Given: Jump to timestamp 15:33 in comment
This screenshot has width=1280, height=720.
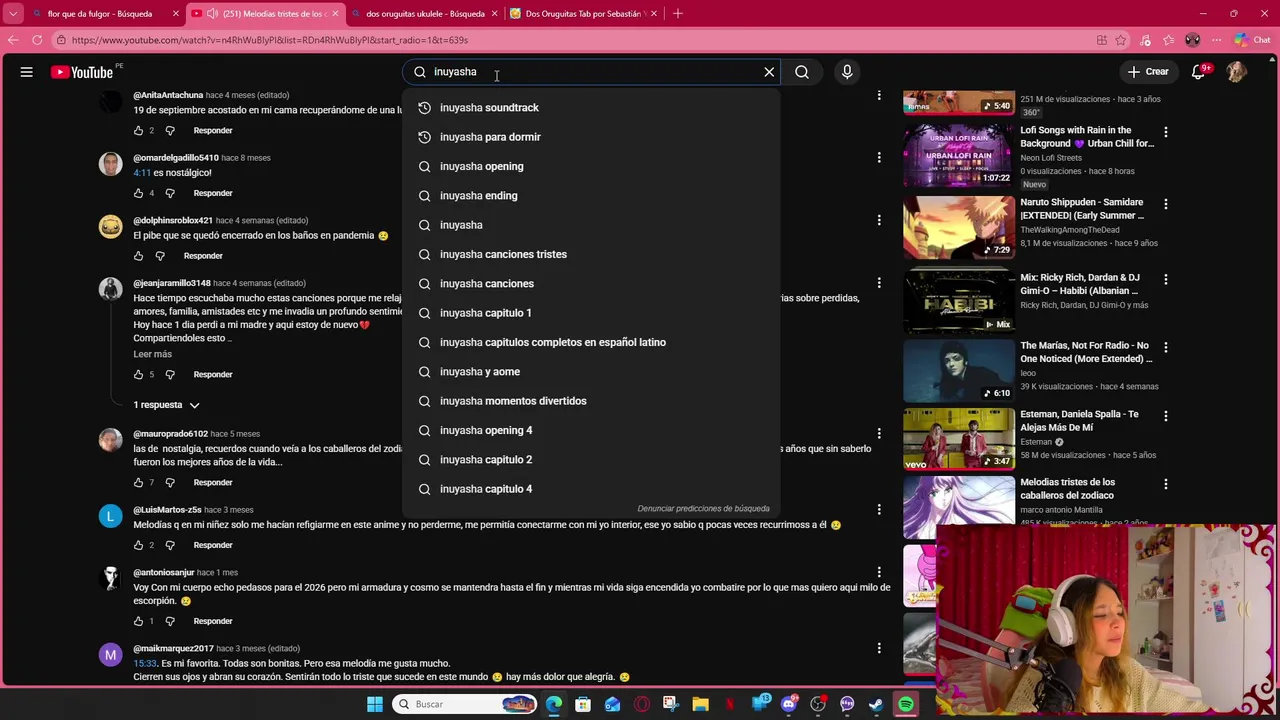Looking at the screenshot, I should 145,663.
